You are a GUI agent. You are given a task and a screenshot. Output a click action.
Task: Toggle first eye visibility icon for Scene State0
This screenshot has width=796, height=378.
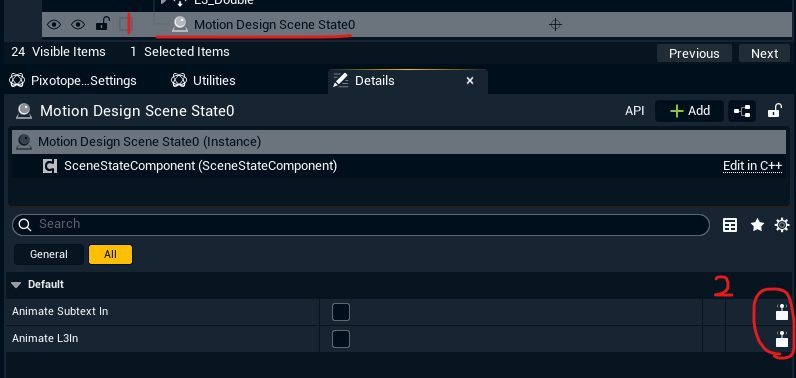point(54,24)
